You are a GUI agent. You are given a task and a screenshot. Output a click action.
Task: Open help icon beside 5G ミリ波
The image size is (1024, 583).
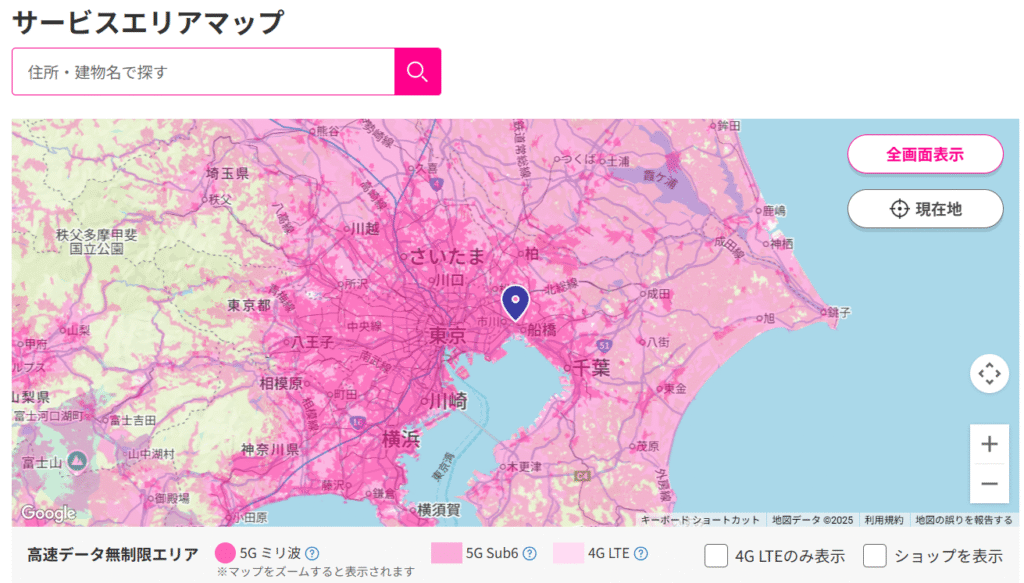click(x=312, y=554)
